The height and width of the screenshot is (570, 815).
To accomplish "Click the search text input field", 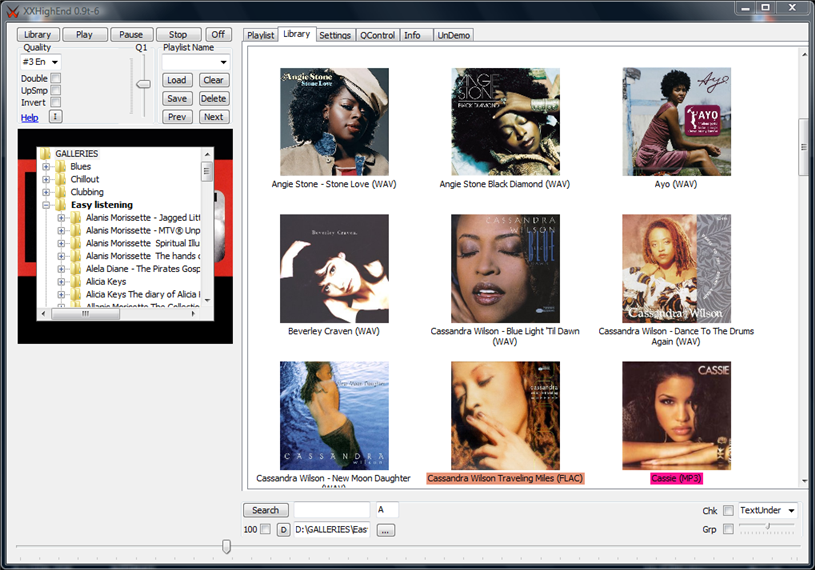I will point(332,510).
